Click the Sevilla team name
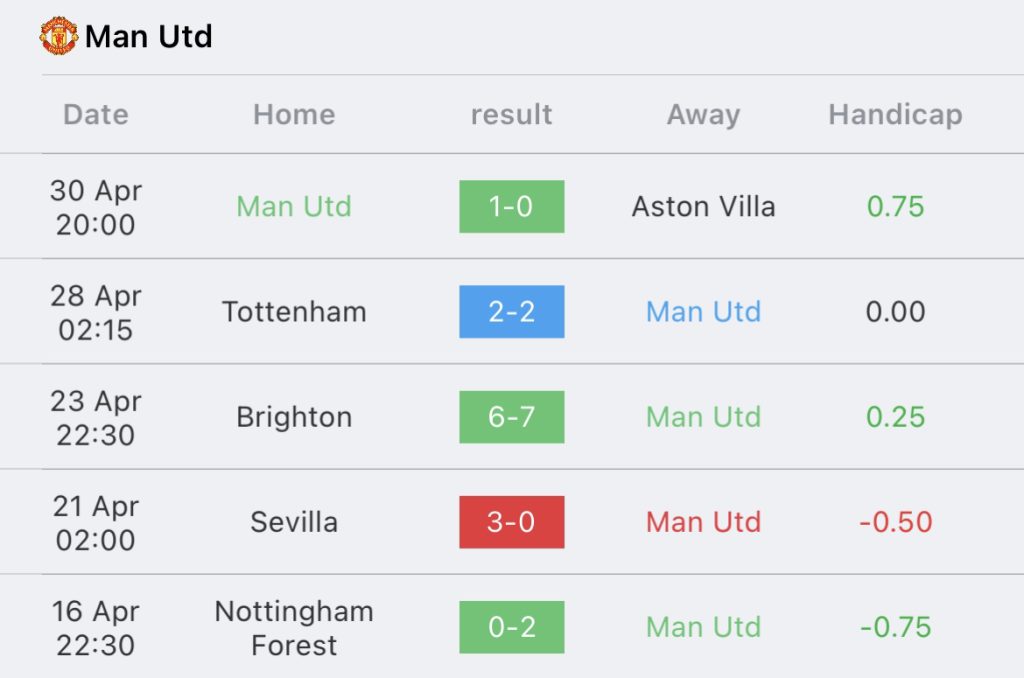The width and height of the screenshot is (1024, 678). point(295,522)
